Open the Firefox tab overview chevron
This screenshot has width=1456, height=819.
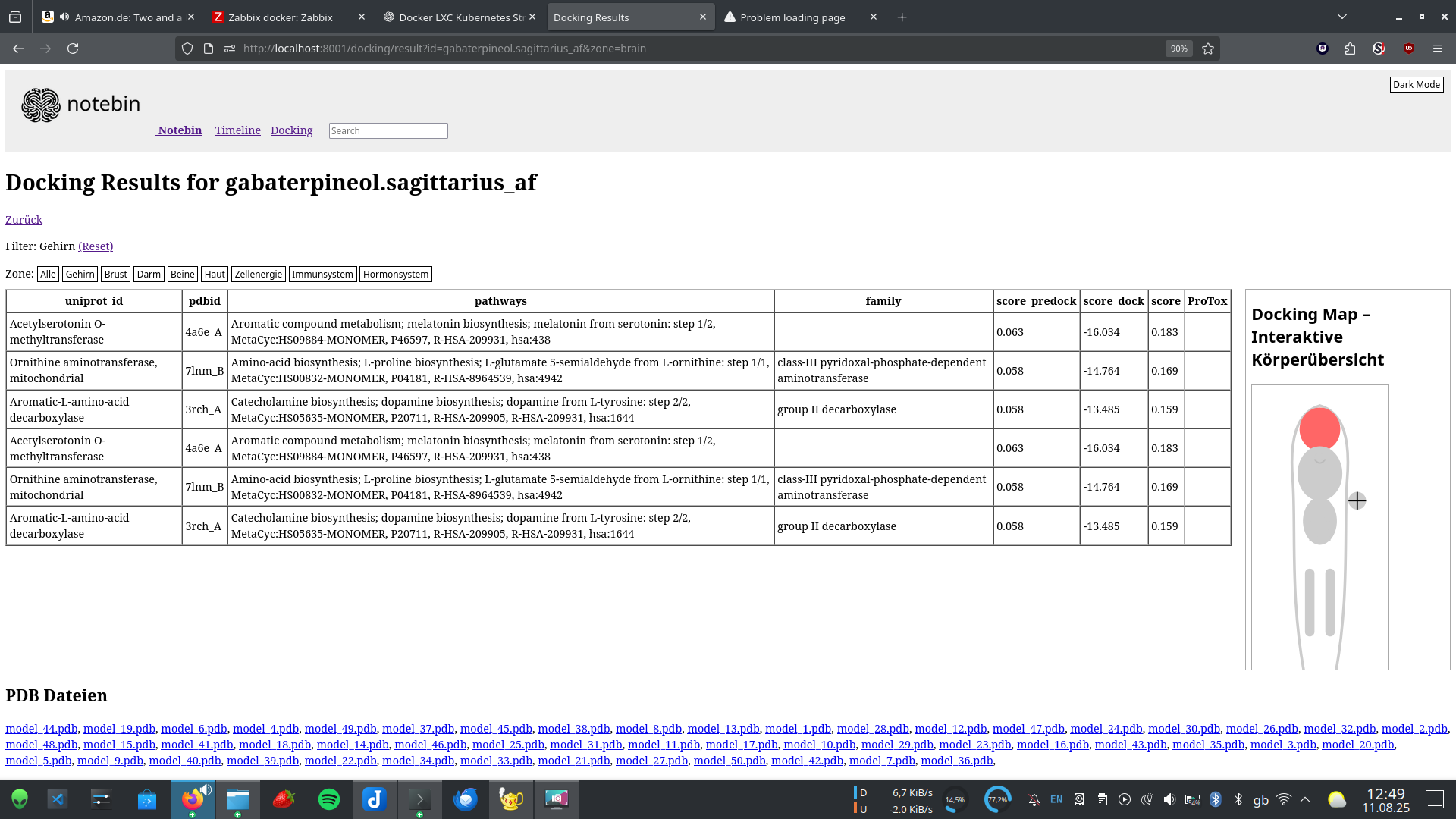point(1342,16)
